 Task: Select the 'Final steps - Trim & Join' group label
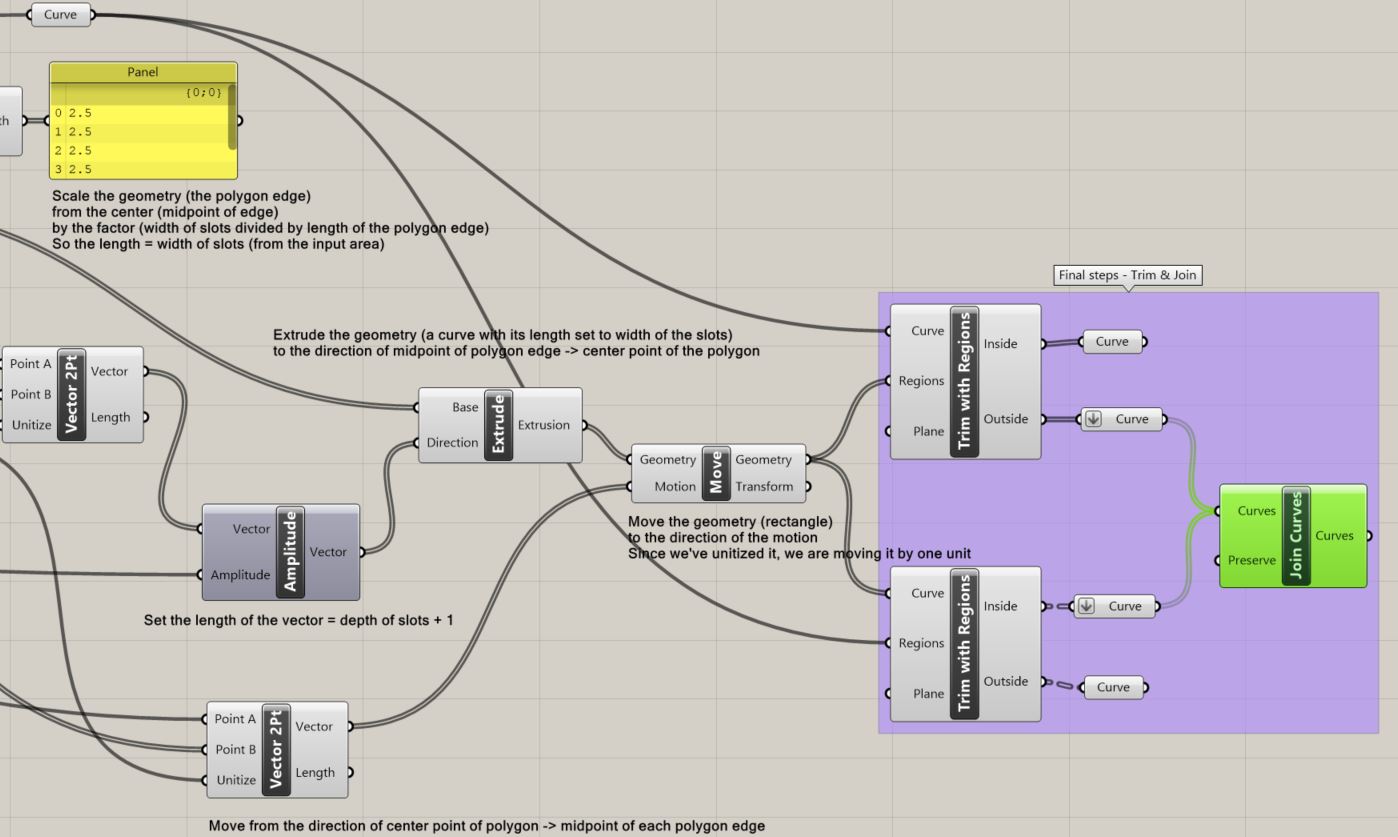(1128, 275)
